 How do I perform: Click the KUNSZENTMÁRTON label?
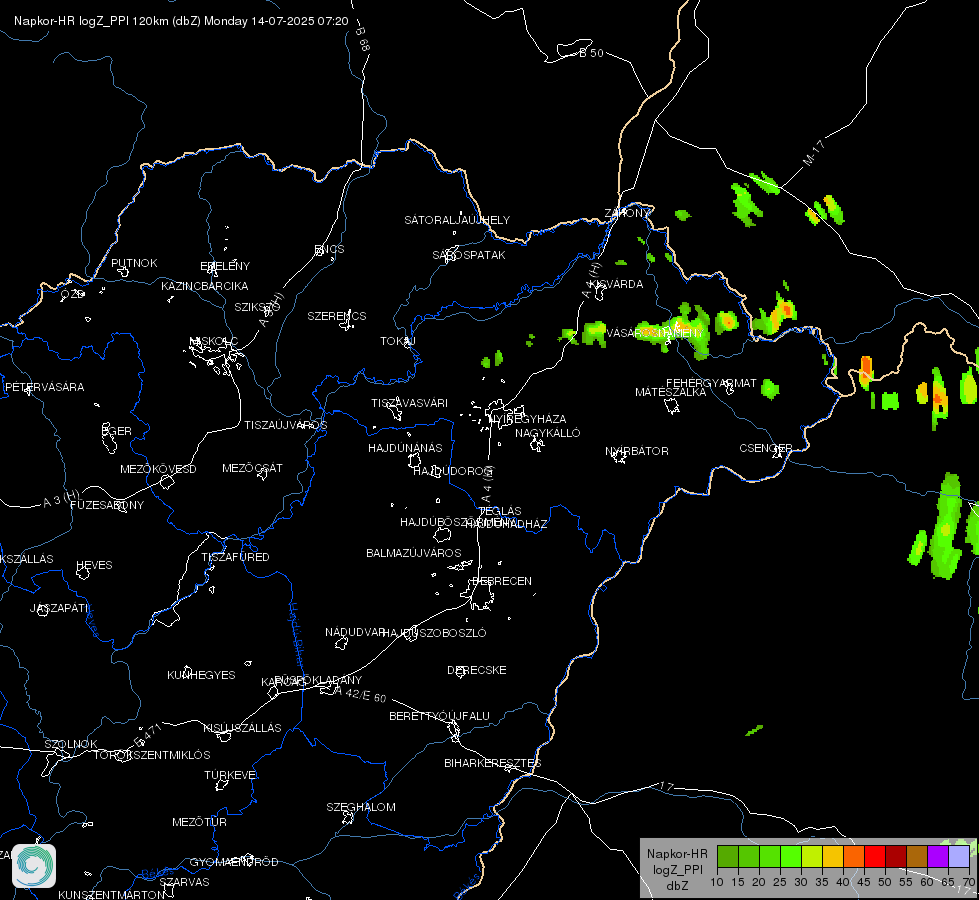click(112, 894)
